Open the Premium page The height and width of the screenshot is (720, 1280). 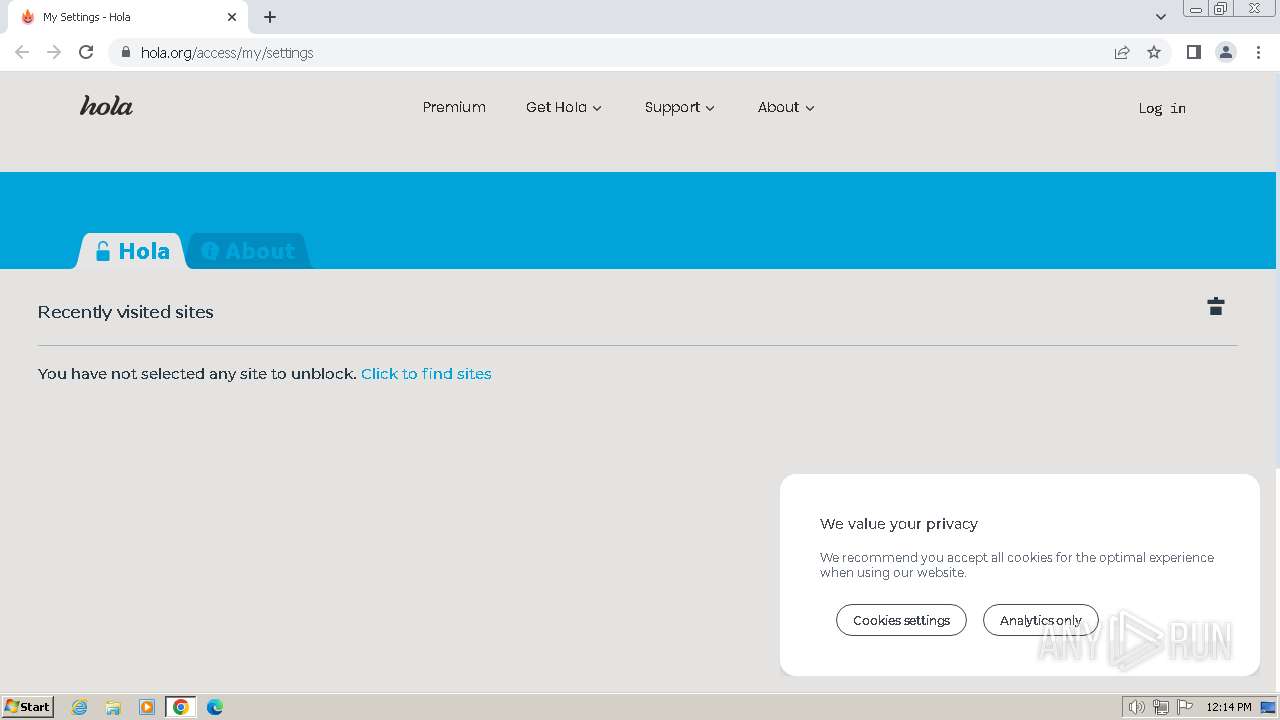click(x=454, y=107)
